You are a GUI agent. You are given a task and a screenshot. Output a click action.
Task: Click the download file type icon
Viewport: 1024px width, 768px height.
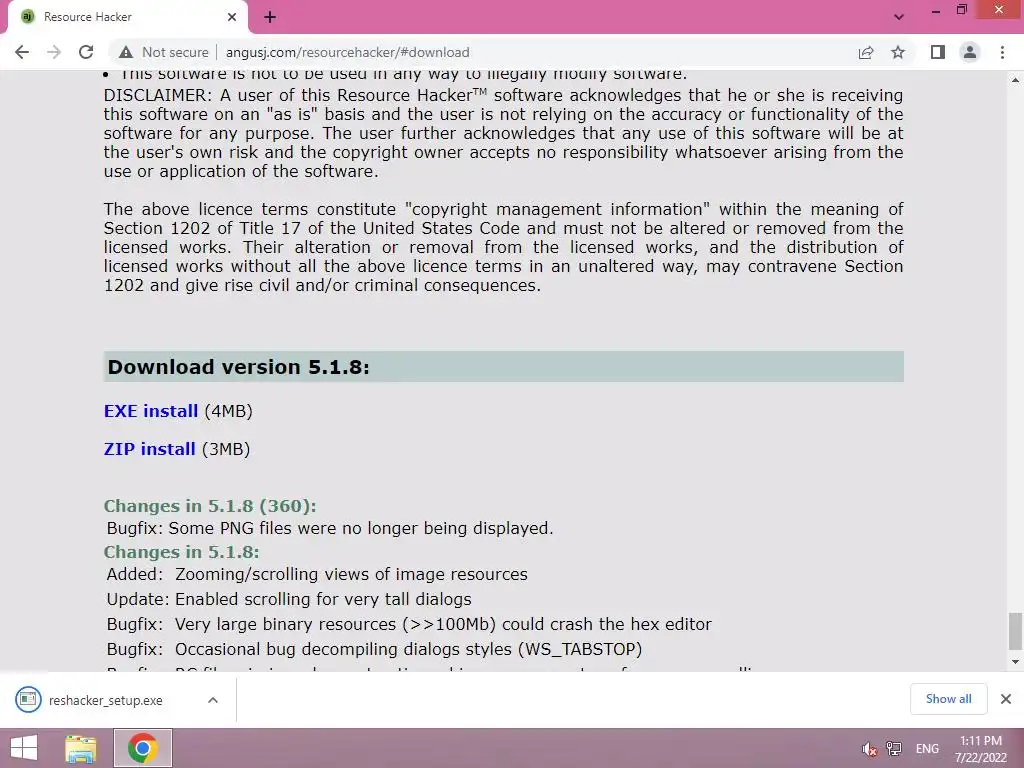(x=28, y=700)
